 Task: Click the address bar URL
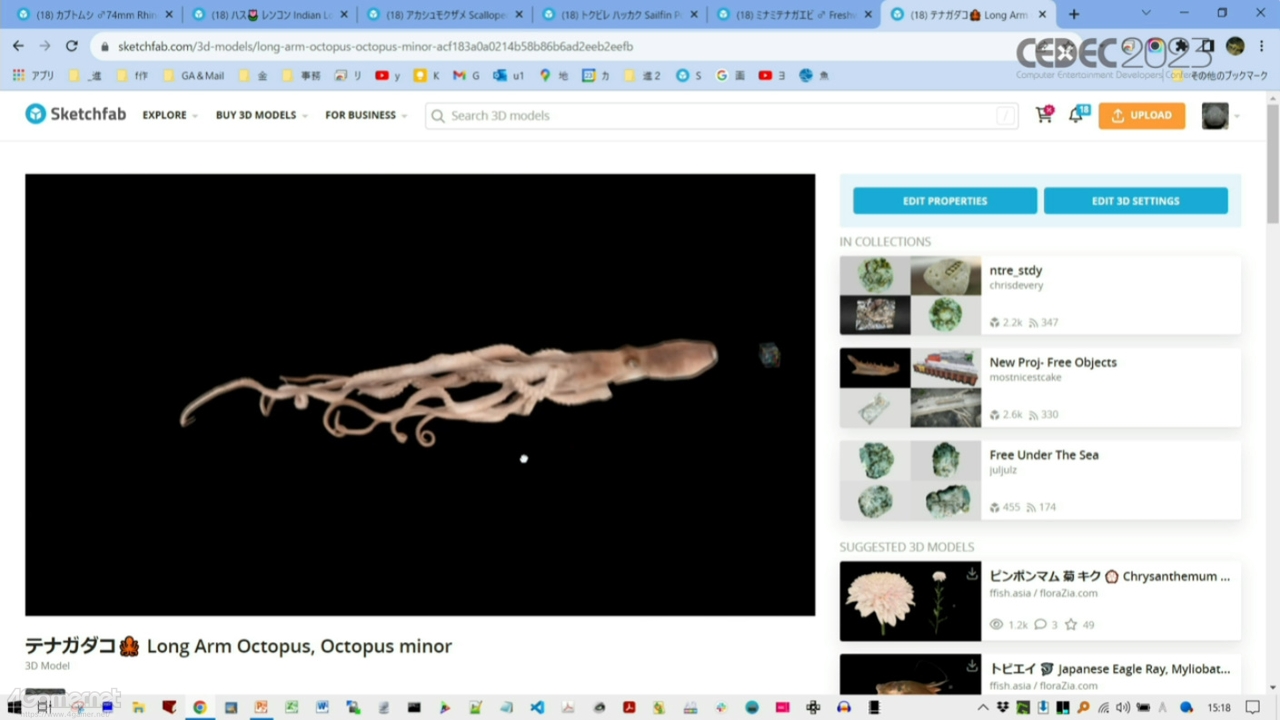375,47
